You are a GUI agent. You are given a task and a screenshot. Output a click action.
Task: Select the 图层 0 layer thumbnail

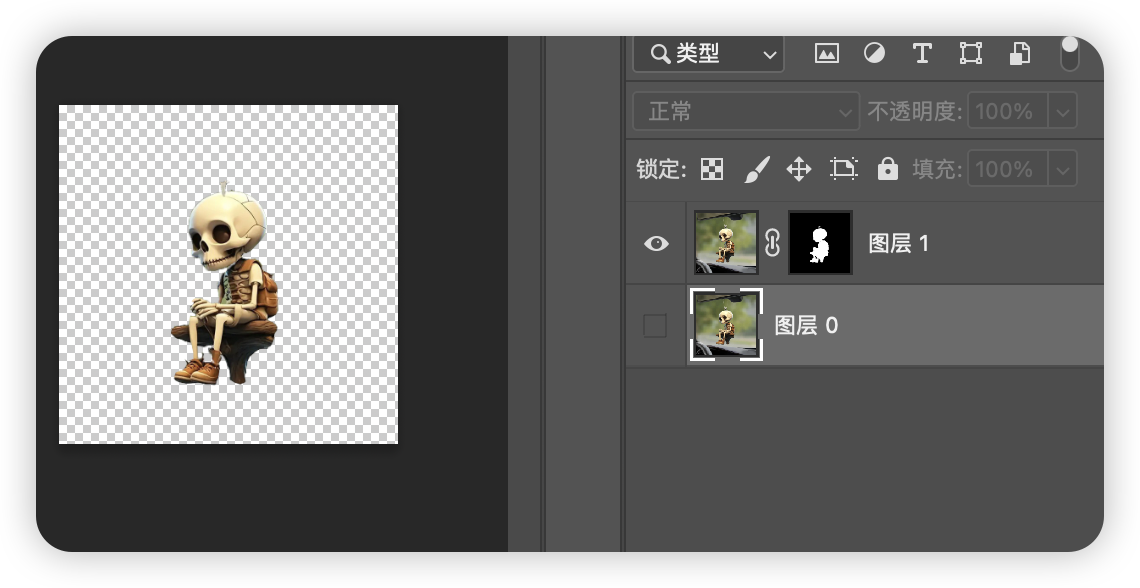point(726,324)
